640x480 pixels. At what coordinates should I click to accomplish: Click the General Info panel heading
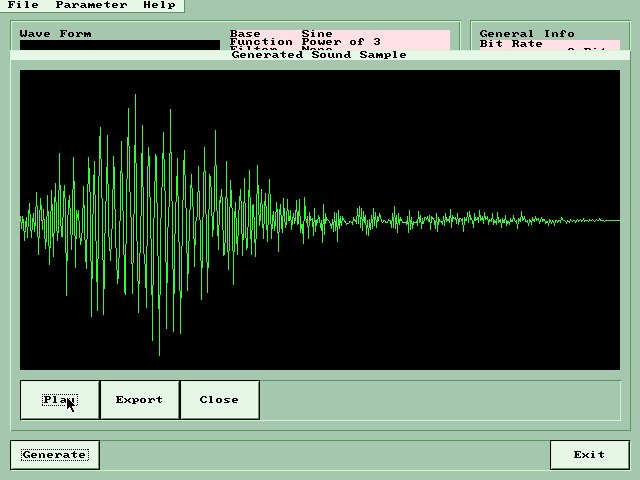click(x=526, y=34)
